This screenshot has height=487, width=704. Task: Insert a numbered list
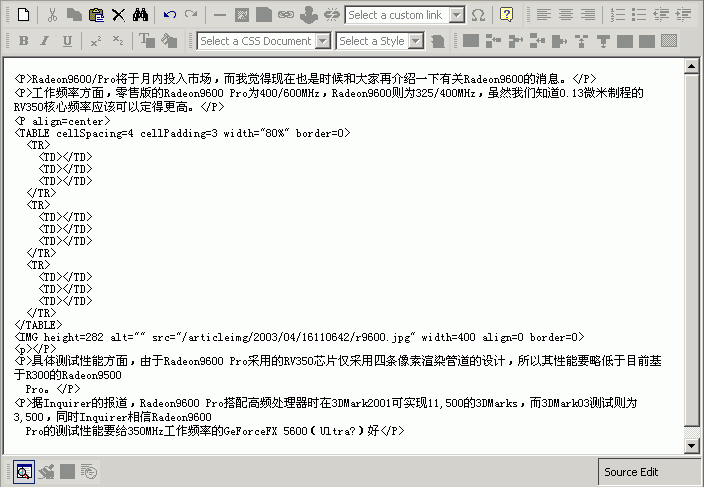618,15
